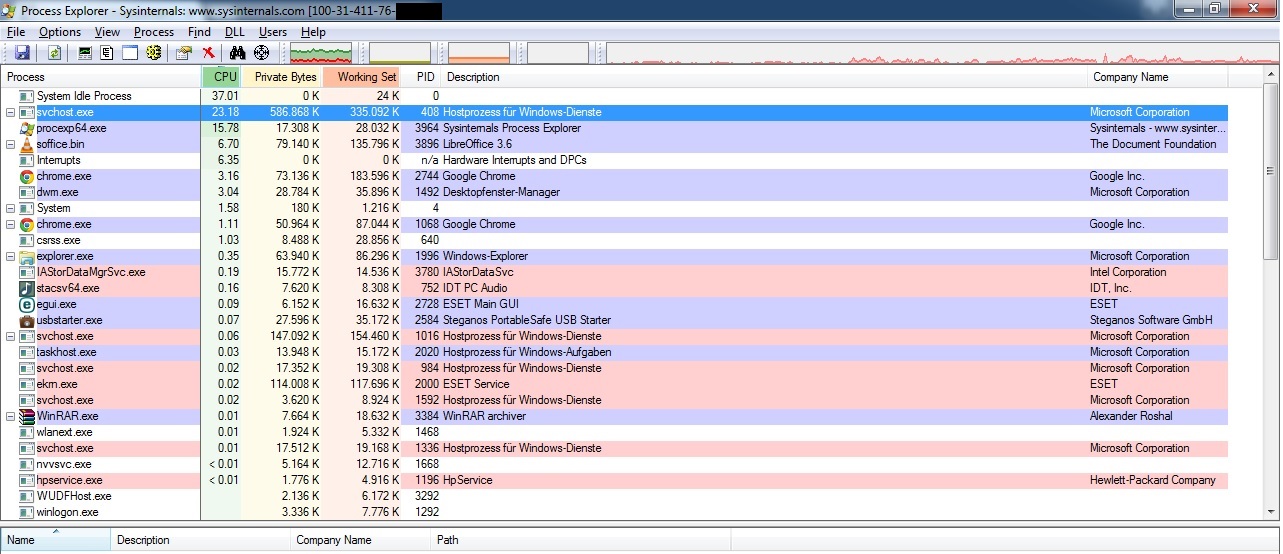Open the Help menu
The height and width of the screenshot is (554, 1283).
click(x=313, y=32)
